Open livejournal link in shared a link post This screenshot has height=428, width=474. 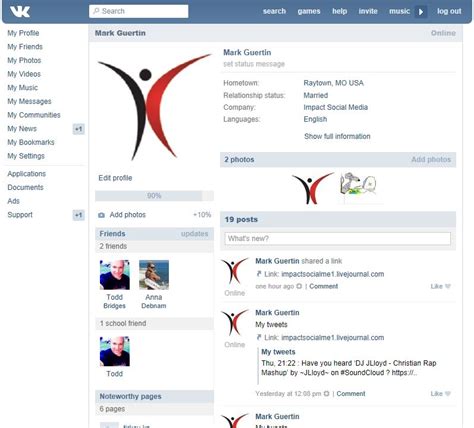point(332,274)
